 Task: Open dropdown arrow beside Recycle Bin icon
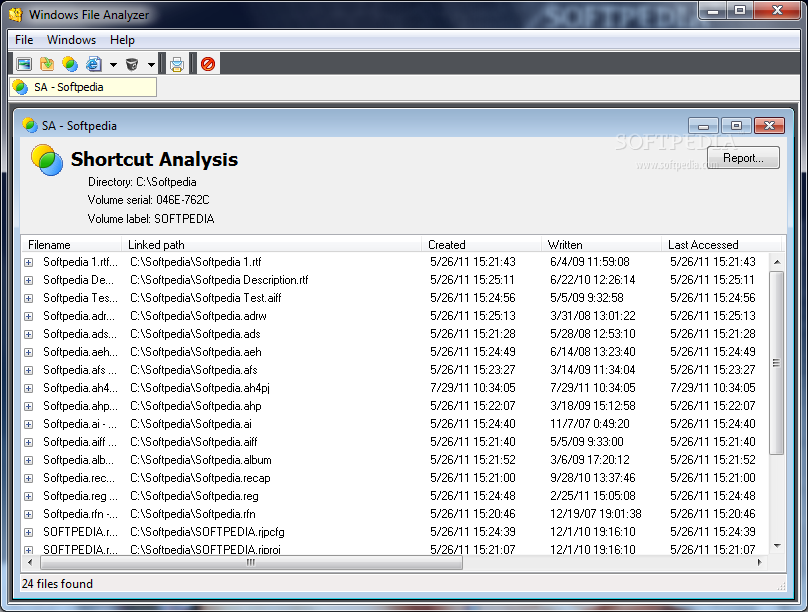coord(151,64)
